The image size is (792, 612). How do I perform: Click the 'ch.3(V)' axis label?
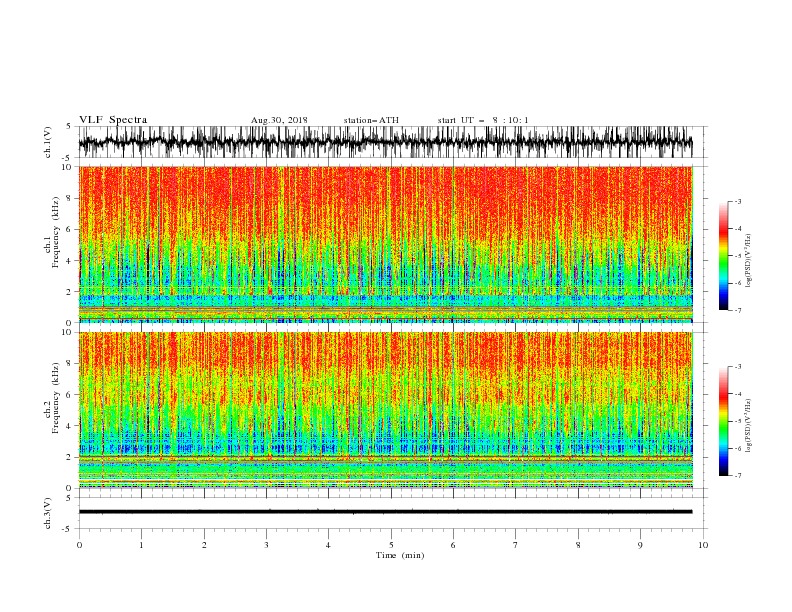point(48,513)
